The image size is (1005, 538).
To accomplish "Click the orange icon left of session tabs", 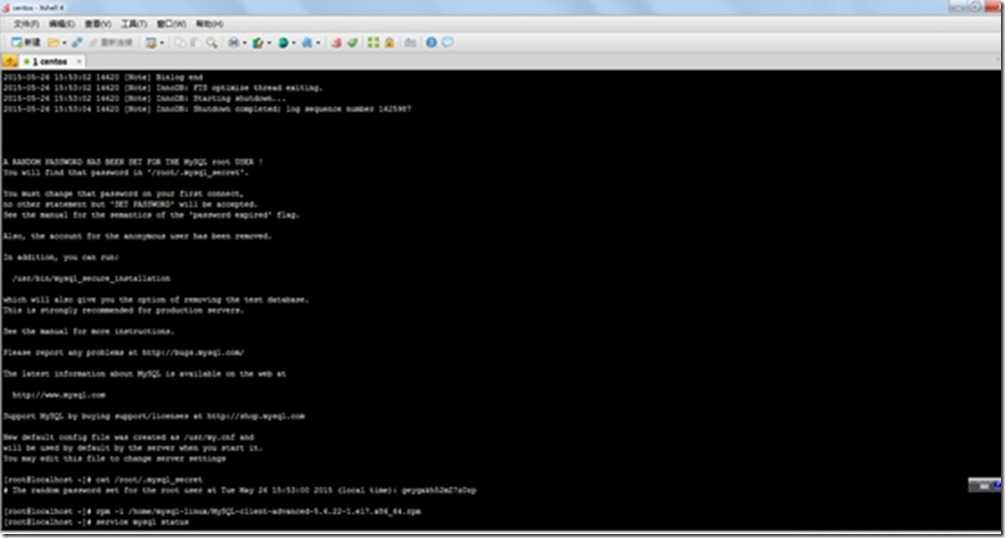I will [x=10, y=62].
